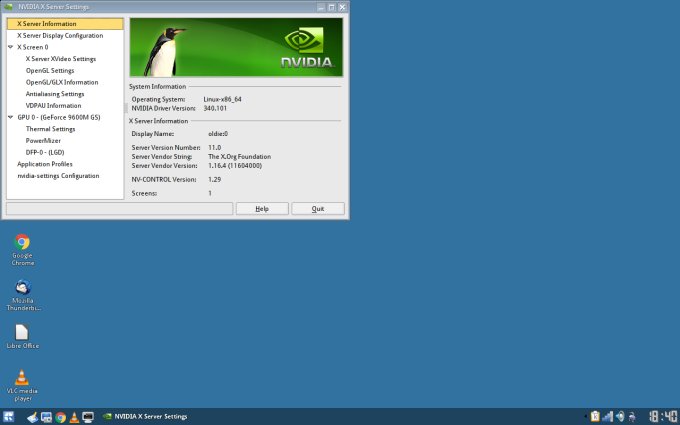Open the clipboard tray icon

tap(595, 417)
